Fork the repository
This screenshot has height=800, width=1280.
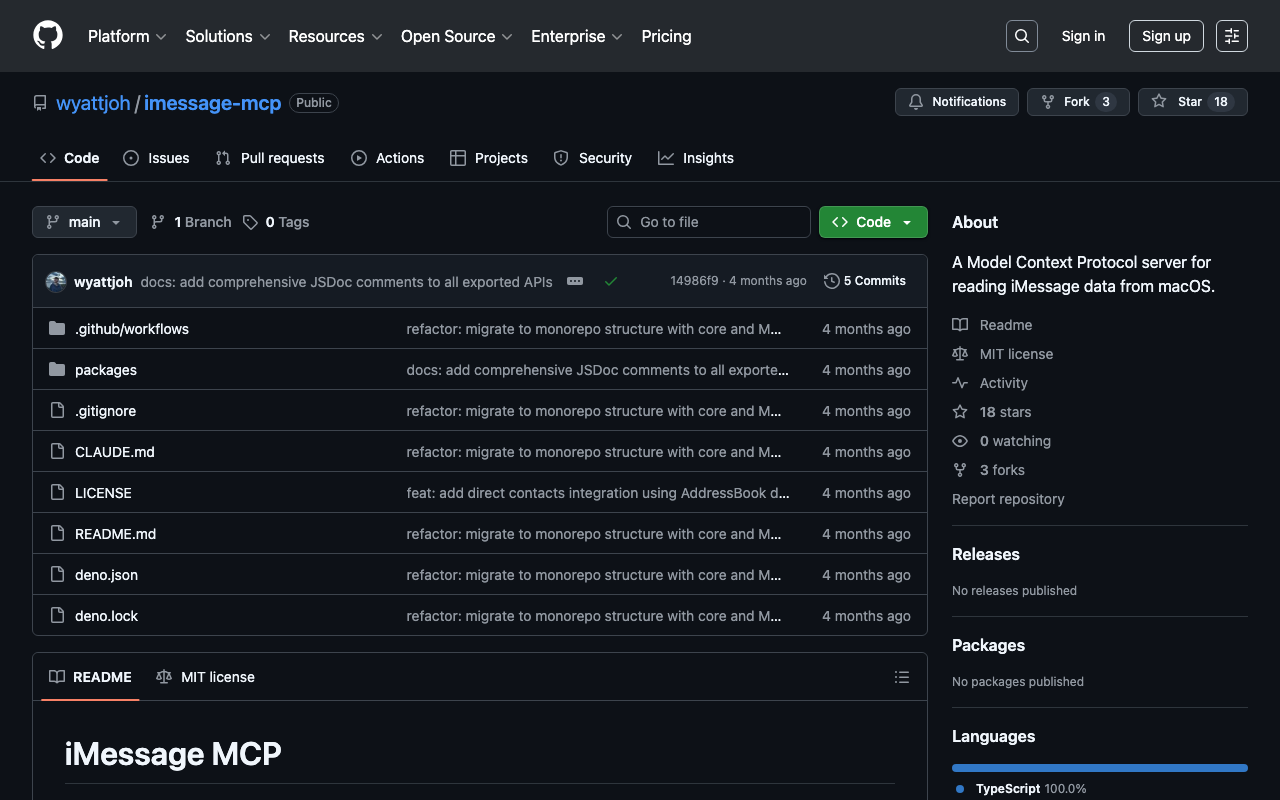pyautogui.click(x=1077, y=102)
